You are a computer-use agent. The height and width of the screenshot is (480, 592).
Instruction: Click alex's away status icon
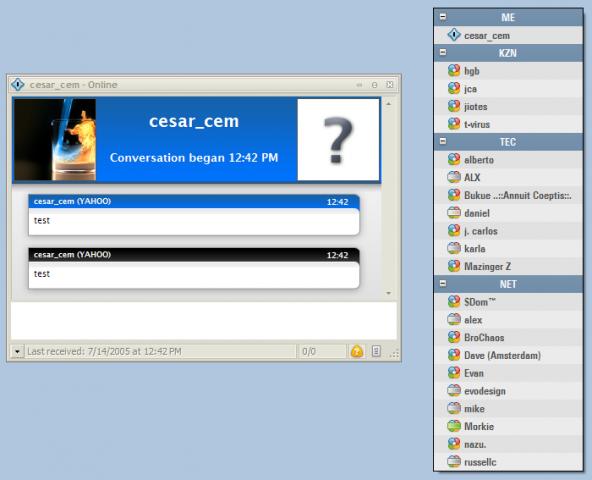(453, 319)
